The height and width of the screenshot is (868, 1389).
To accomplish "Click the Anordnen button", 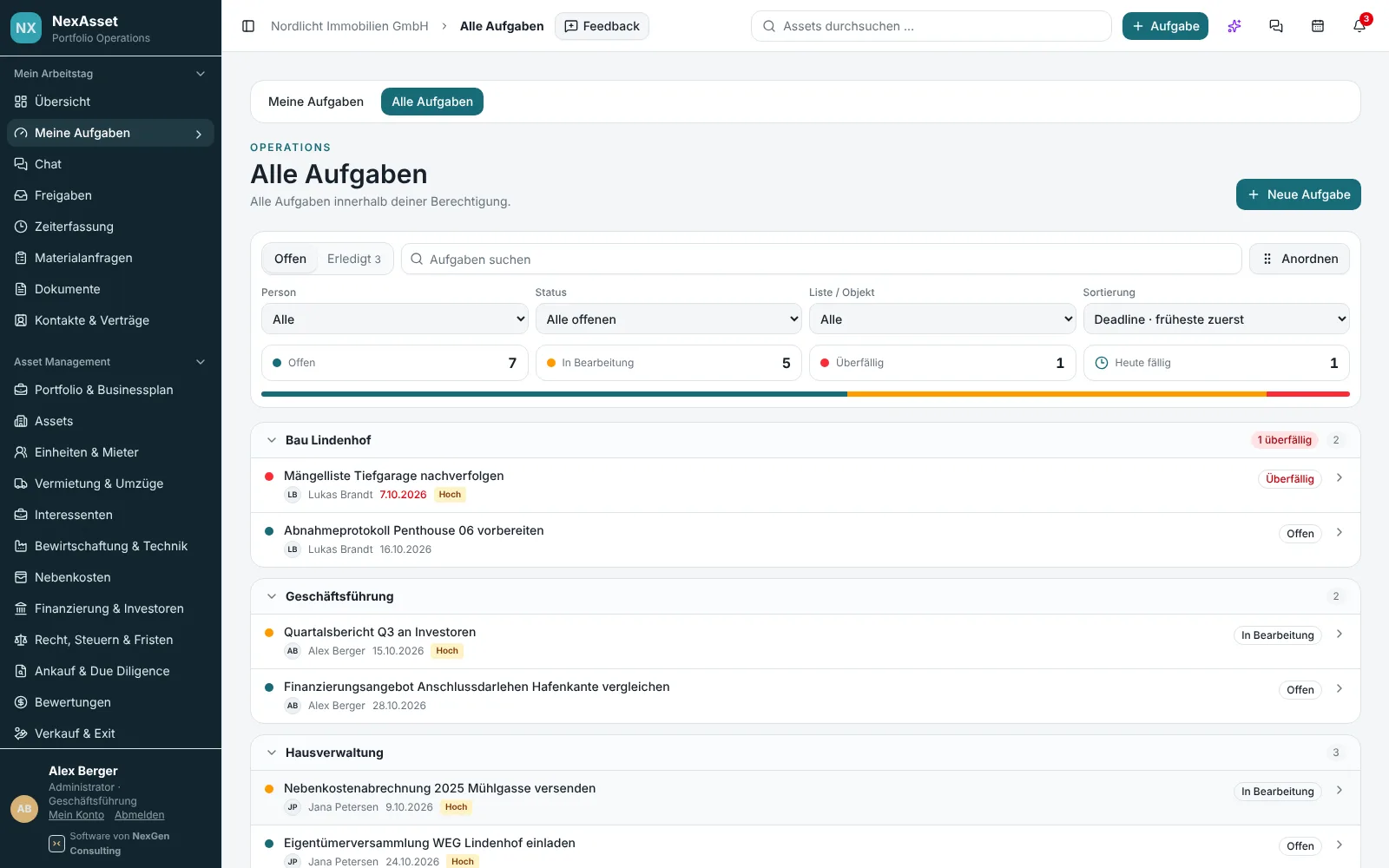I will [x=1299, y=259].
